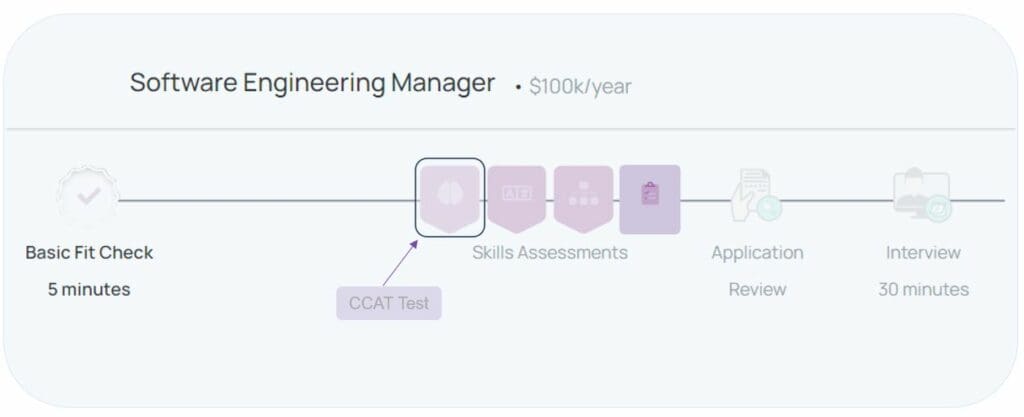Click the Interview video call icon

922,195
